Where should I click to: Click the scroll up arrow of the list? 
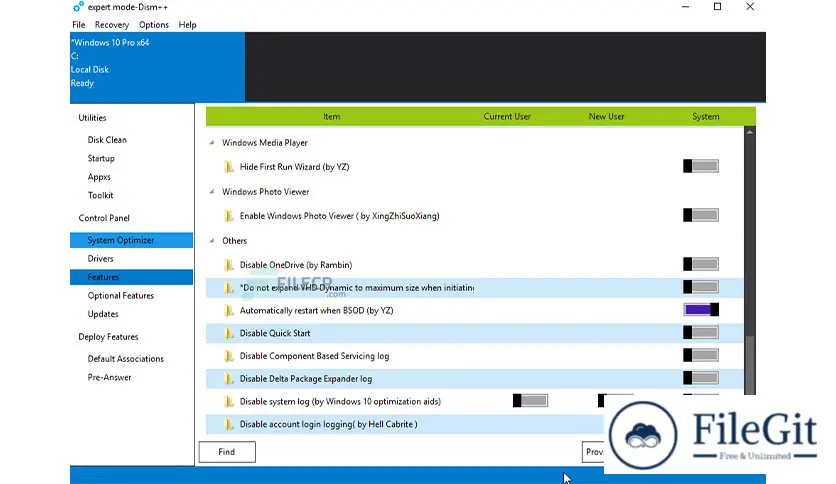point(750,132)
